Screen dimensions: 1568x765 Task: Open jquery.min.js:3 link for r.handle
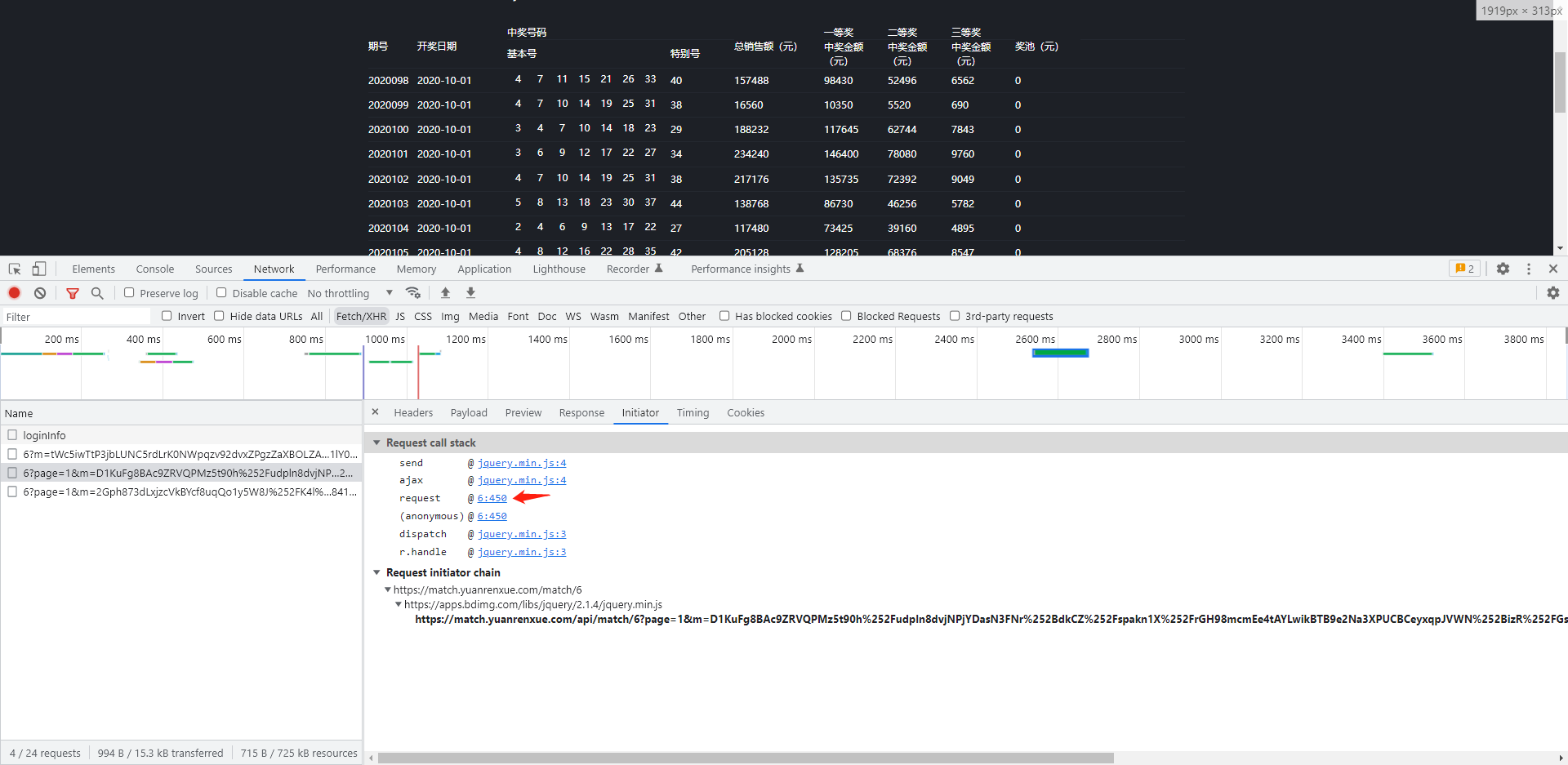pos(522,552)
